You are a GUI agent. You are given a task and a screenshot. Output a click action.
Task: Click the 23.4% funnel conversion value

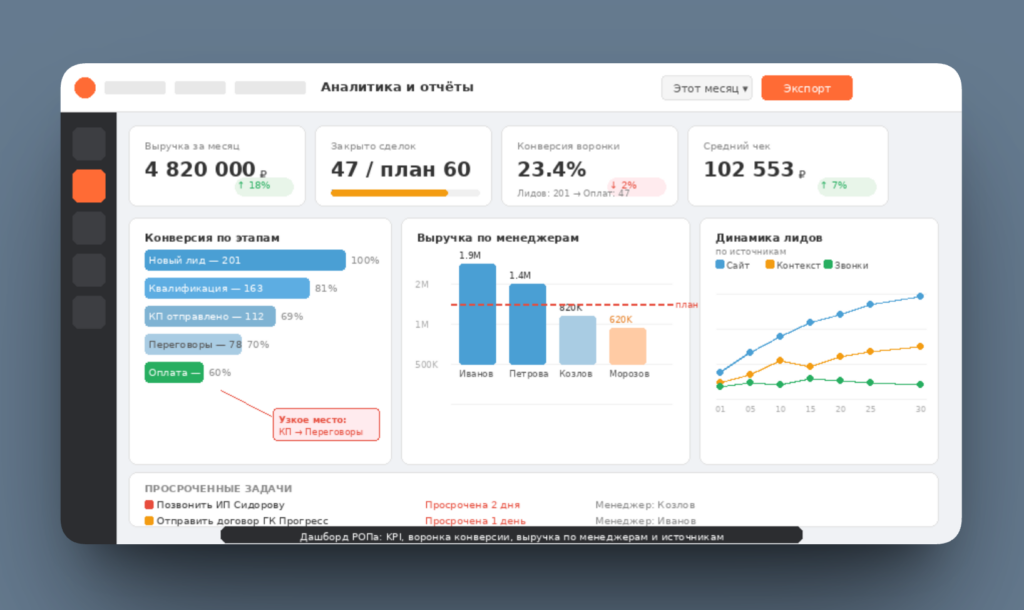pyautogui.click(x=551, y=169)
